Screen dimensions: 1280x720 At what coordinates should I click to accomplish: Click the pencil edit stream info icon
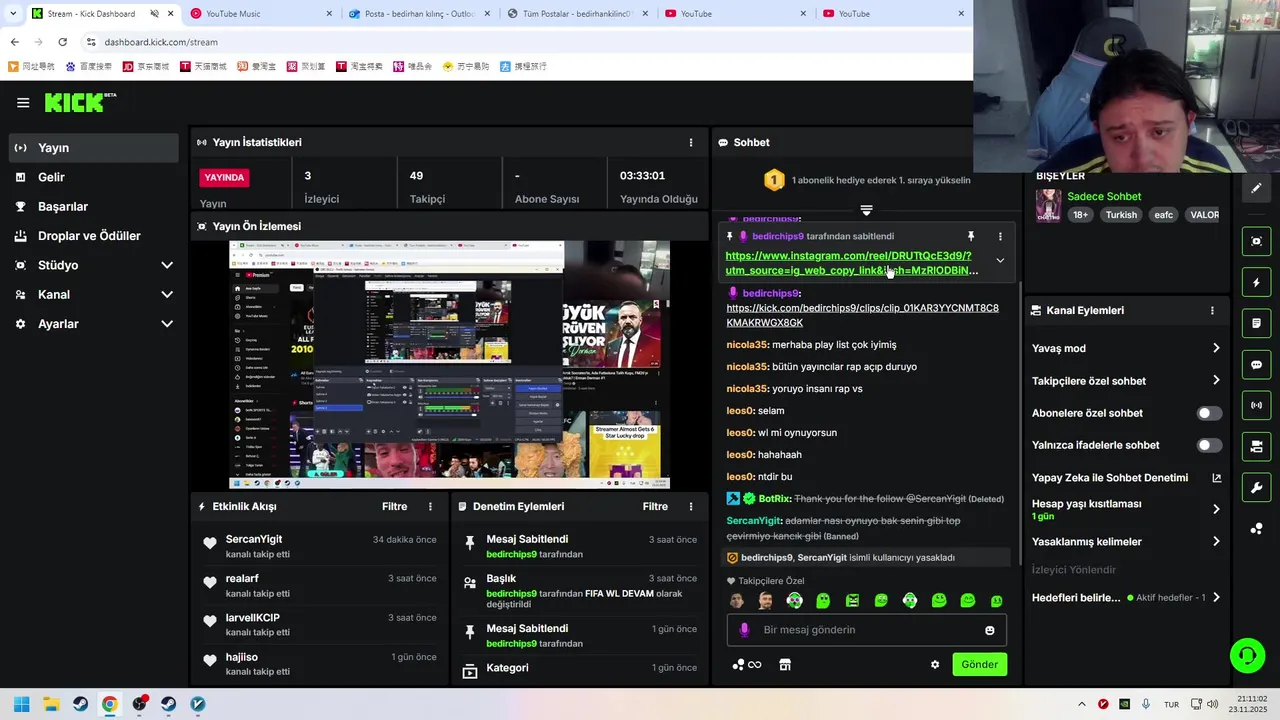pos(1257,188)
